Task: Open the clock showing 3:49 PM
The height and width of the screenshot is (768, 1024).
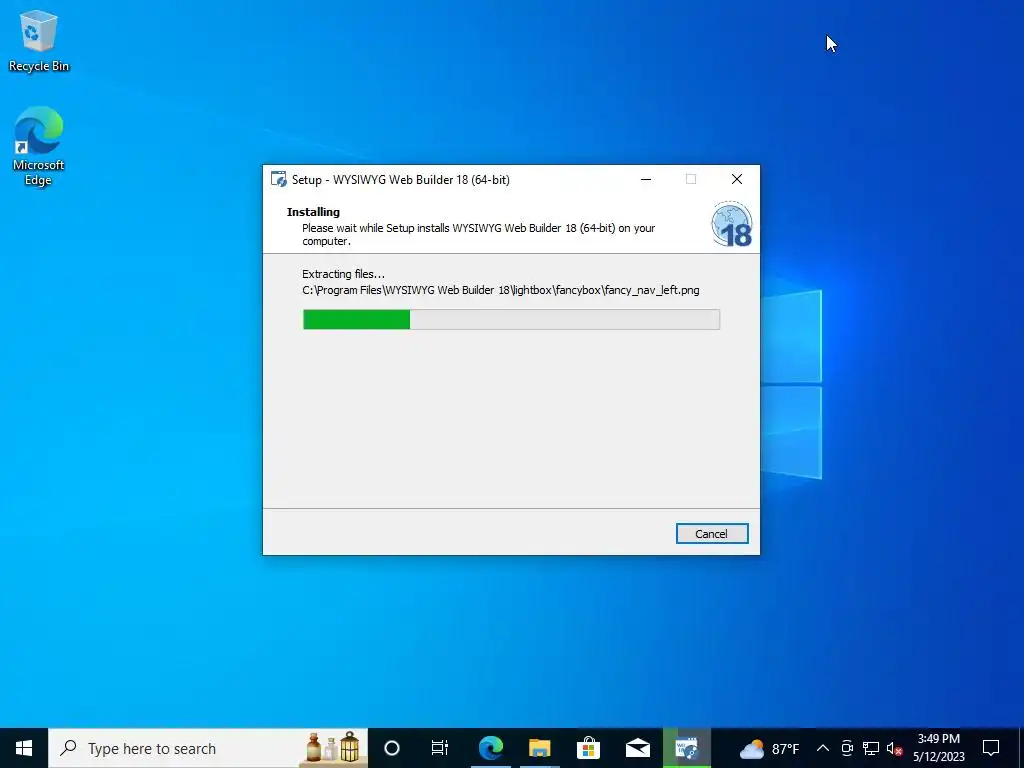Action: pos(938,748)
